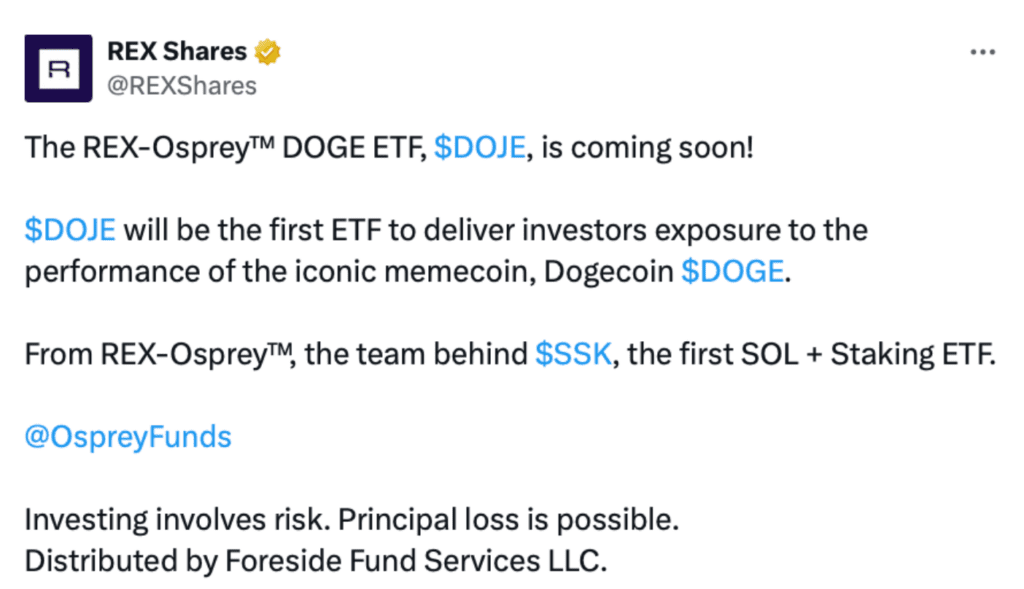
Task: Open the REX Shares profile avatar
Action: click(x=58, y=69)
